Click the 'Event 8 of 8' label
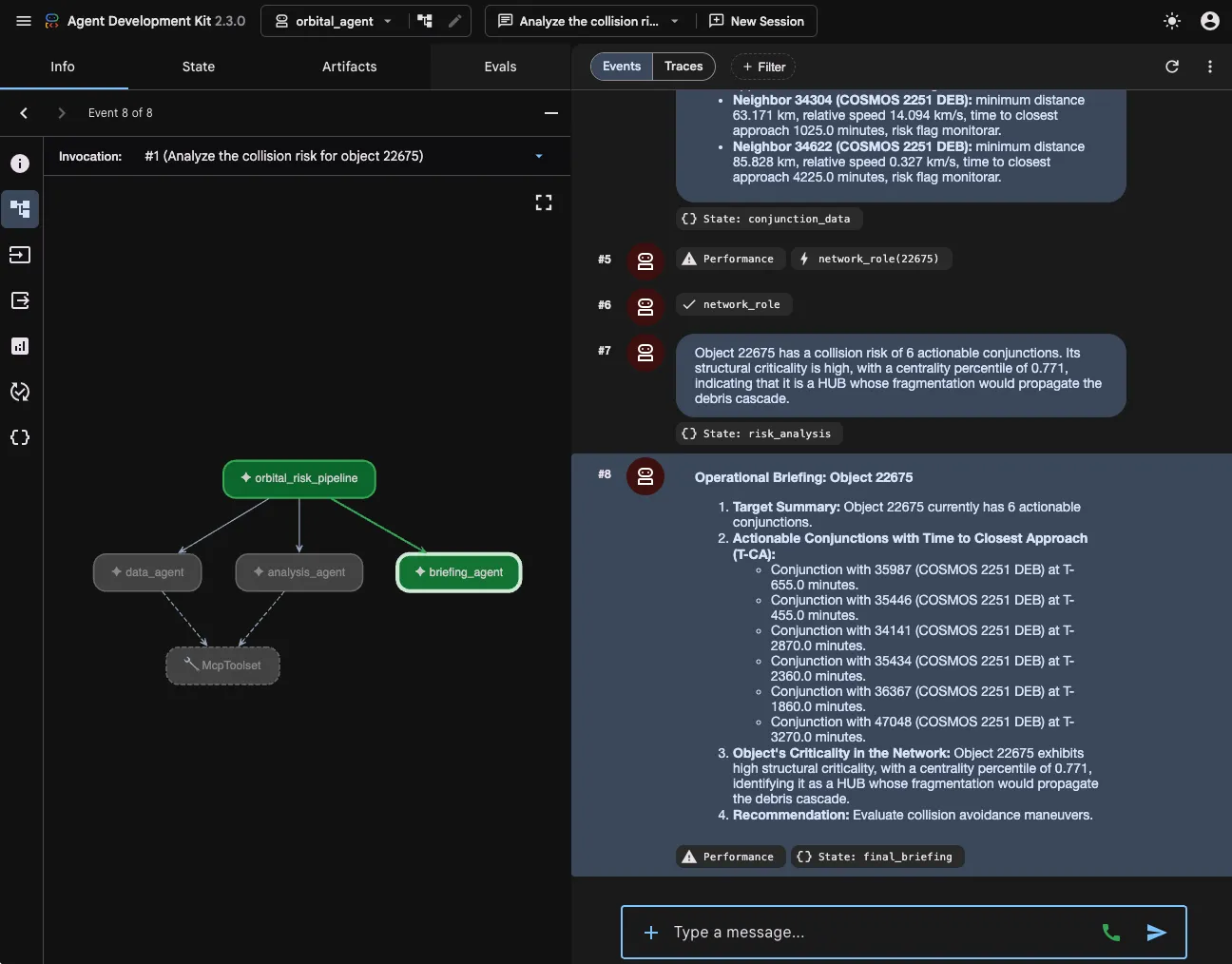 point(121,113)
